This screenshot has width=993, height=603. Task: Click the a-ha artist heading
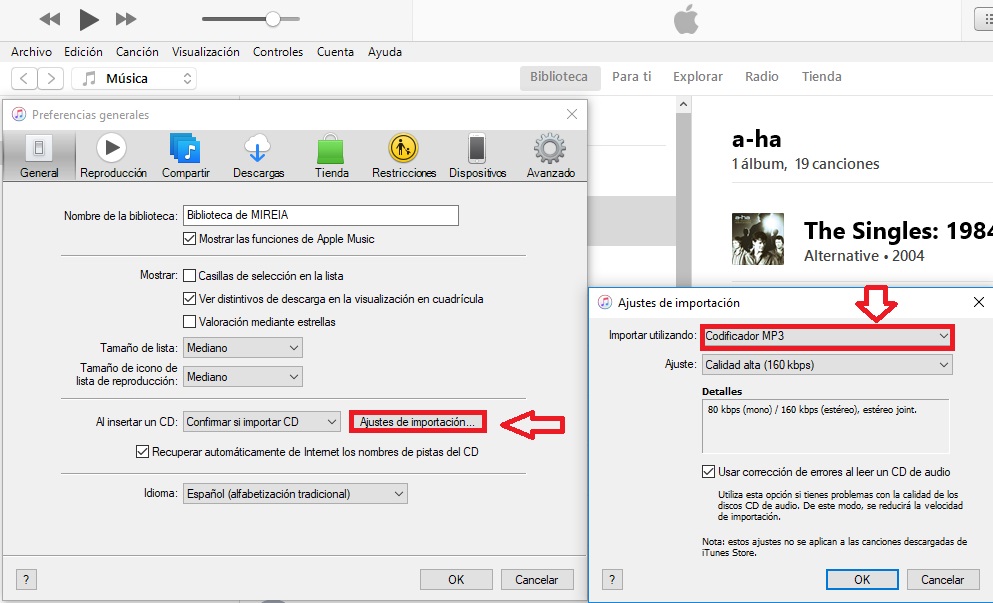757,139
